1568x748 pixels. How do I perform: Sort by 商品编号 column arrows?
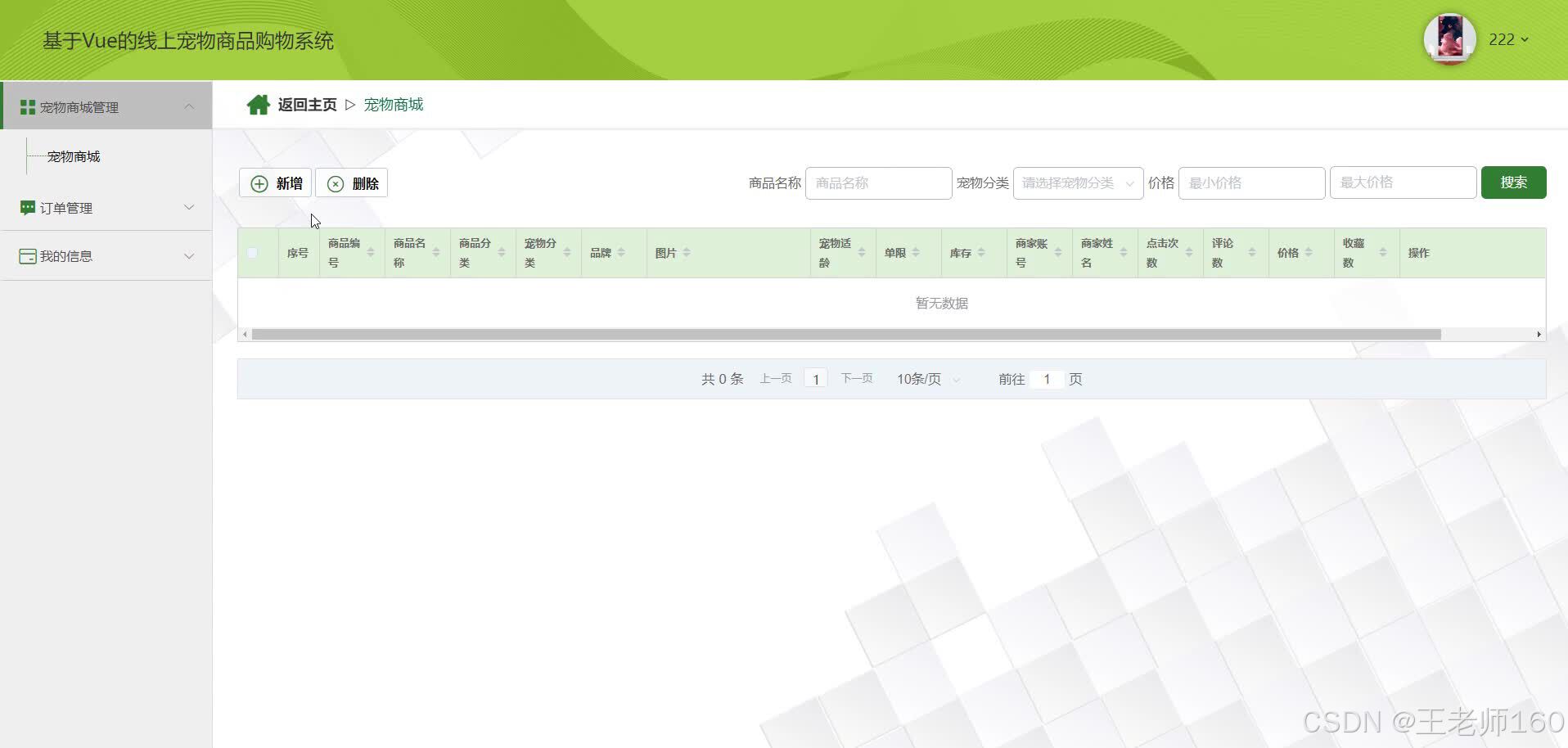point(371,253)
